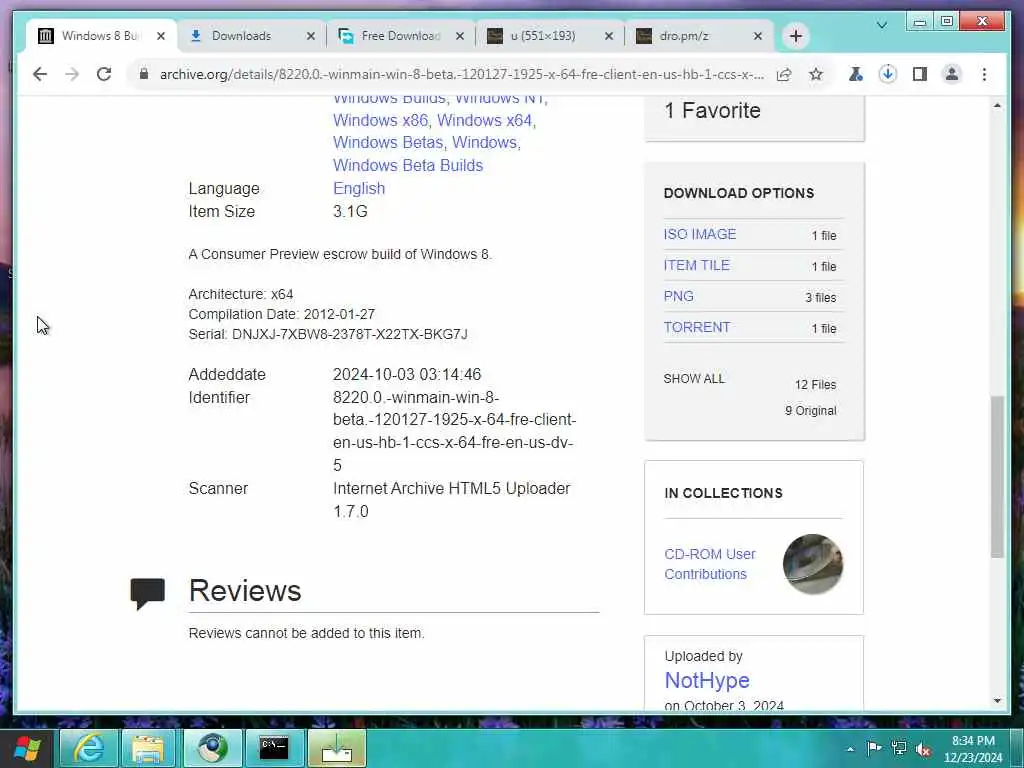The height and width of the screenshot is (768, 1024).
Task: Close the Windows 8 Build tab
Action: point(161,36)
